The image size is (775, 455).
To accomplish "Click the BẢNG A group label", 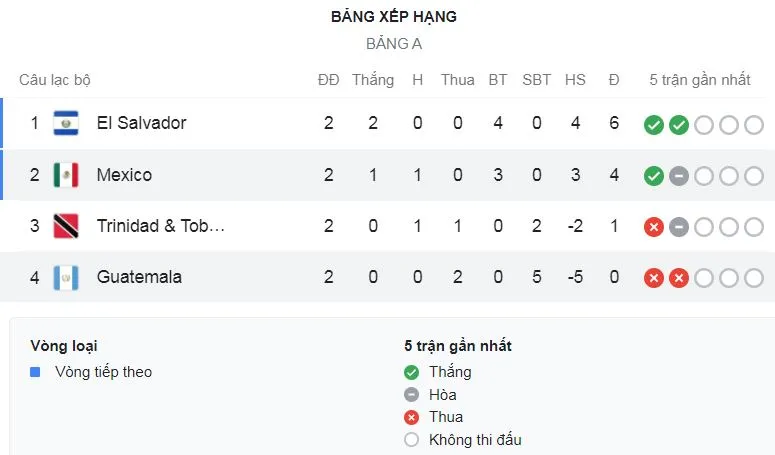I will 394,44.
